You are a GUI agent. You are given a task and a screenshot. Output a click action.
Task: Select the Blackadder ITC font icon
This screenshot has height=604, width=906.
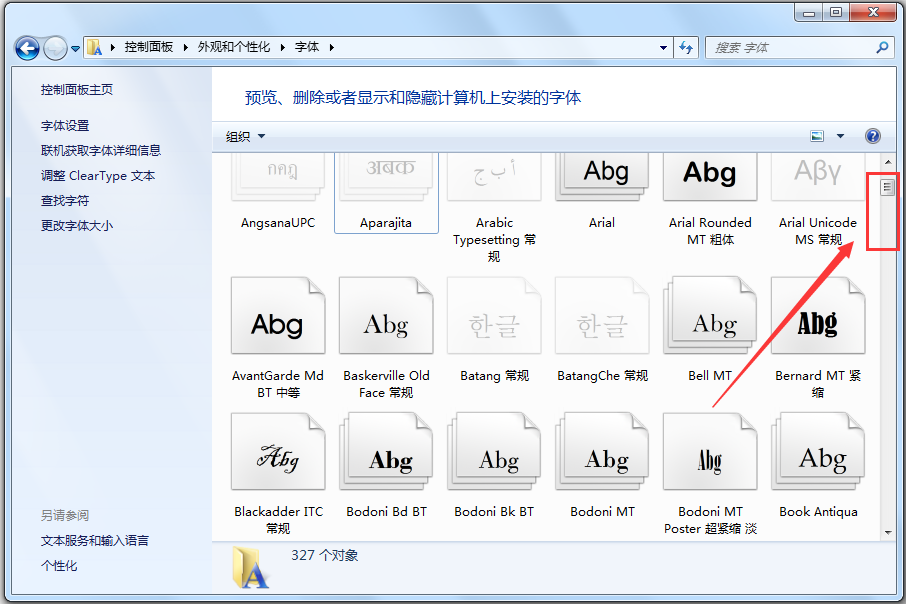pyautogui.click(x=278, y=451)
